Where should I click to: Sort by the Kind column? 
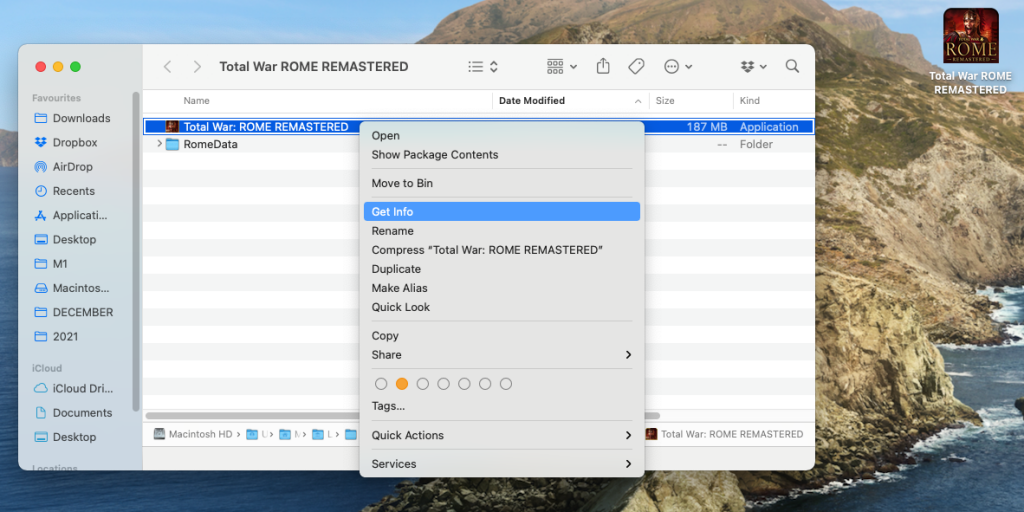[x=749, y=101]
